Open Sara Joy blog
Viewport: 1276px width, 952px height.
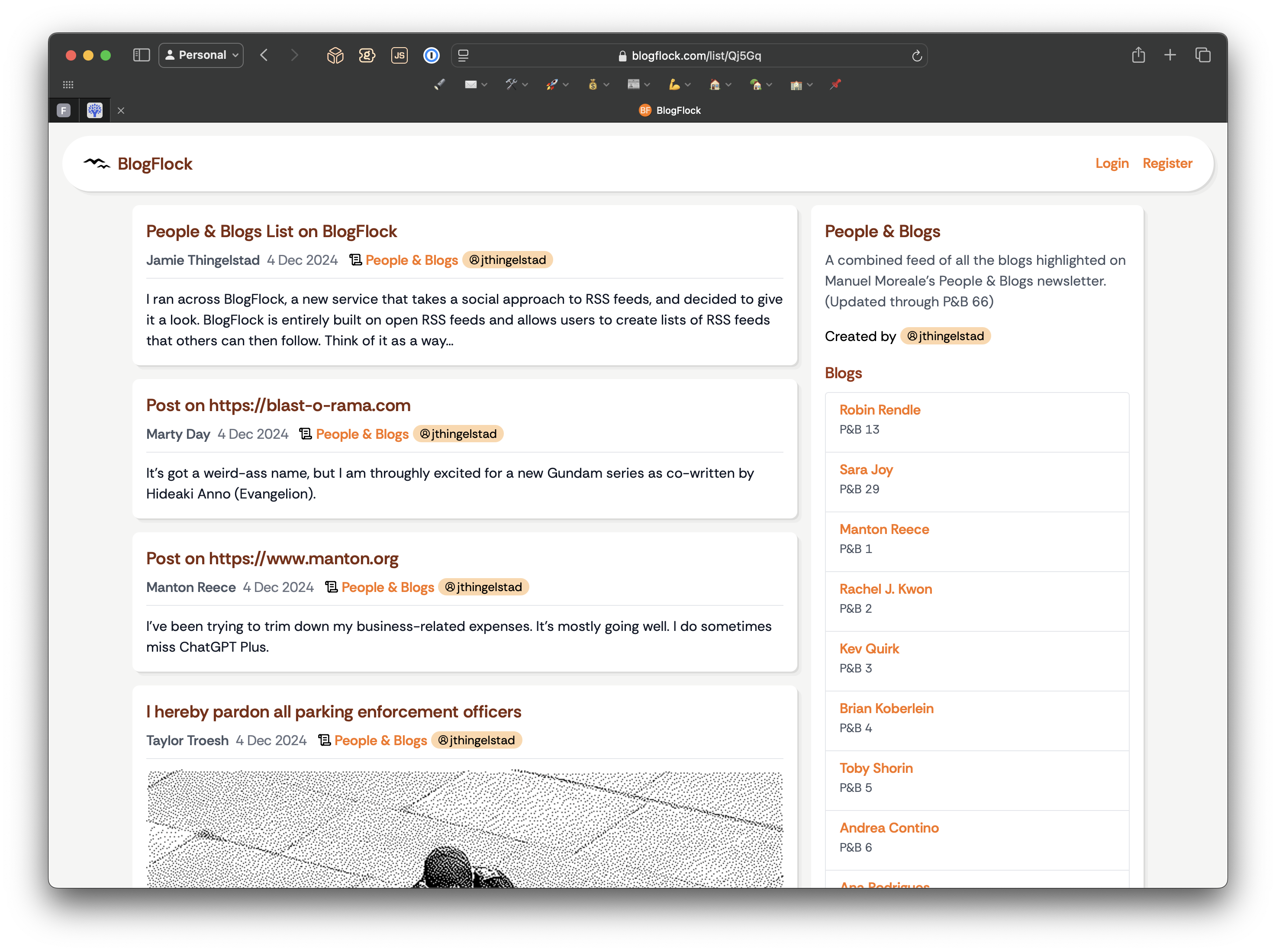pos(866,470)
